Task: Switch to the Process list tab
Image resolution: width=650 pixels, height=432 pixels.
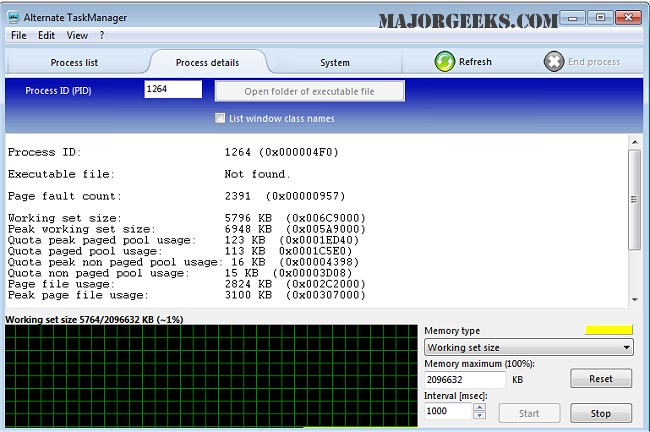Action: pyautogui.click(x=74, y=63)
